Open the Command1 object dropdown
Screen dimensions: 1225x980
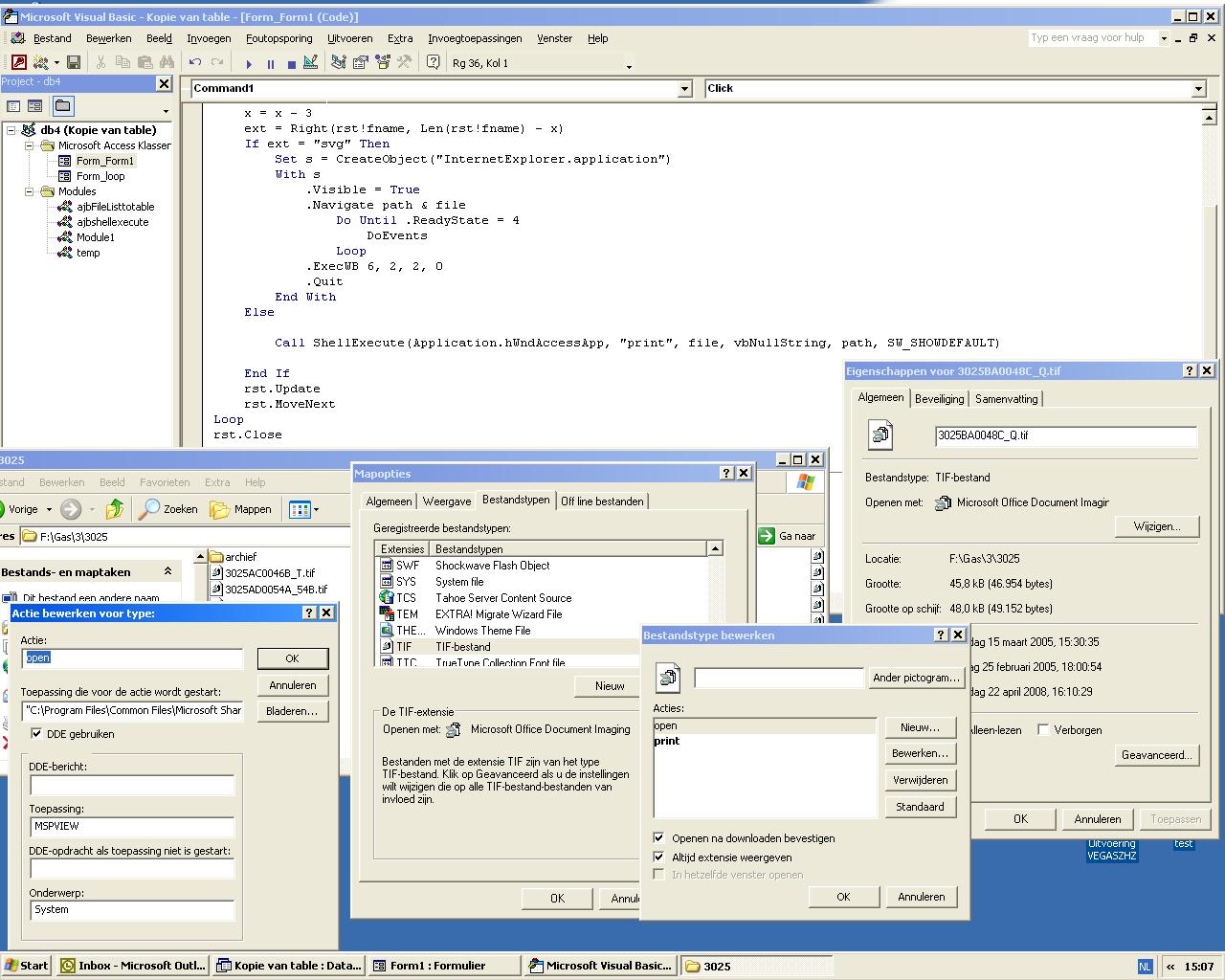(x=684, y=88)
